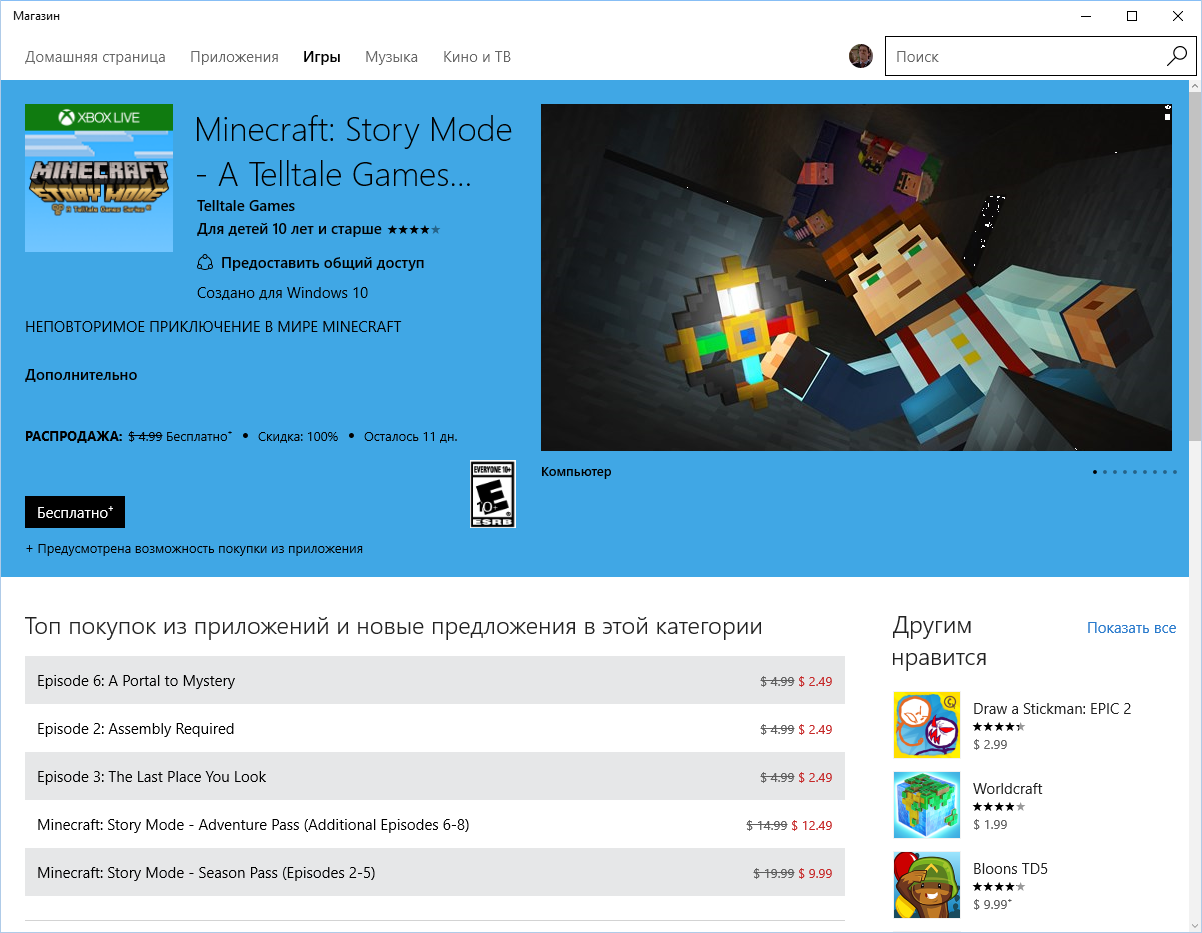Open the Музыка tab
The width and height of the screenshot is (1202, 933).
click(392, 57)
